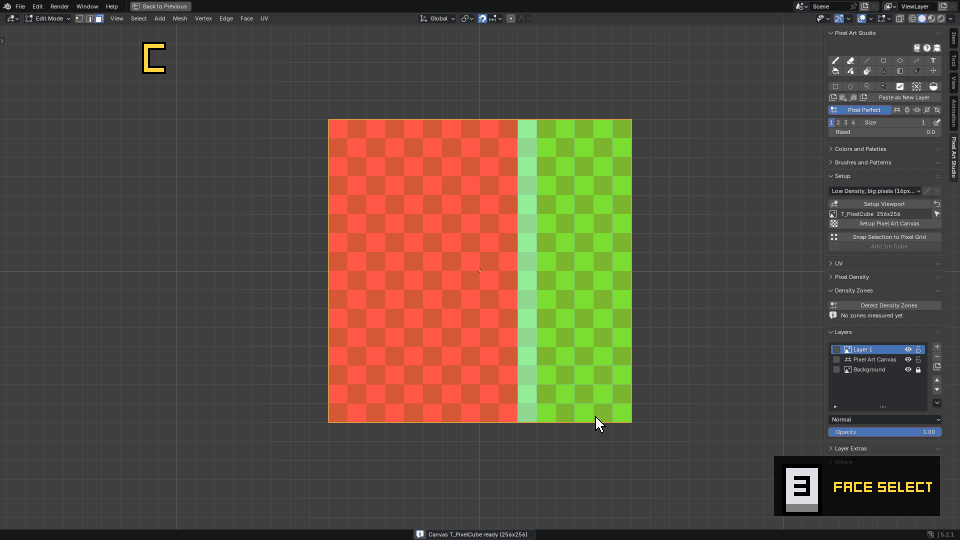Duplicate layer with the copy icon beside layers list

click(937, 367)
